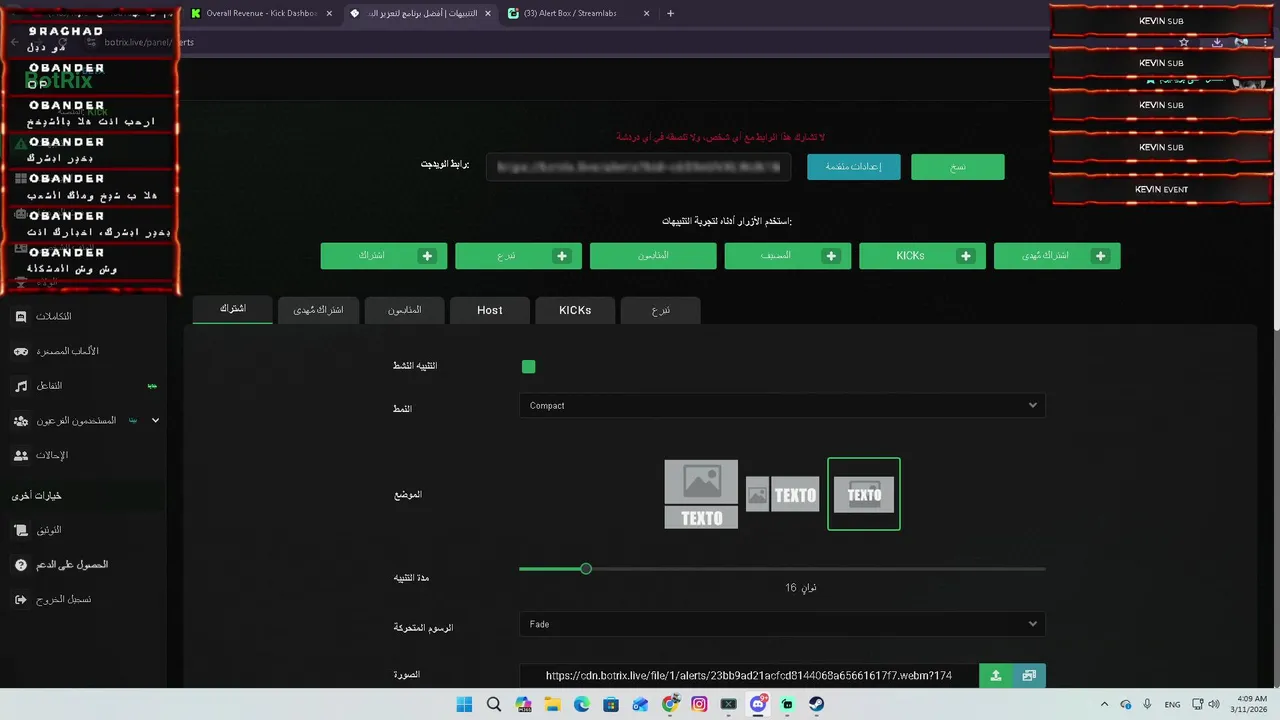The height and width of the screenshot is (720, 1280).
Task: Click plus icon on KICKs test button
Action: [x=966, y=256]
